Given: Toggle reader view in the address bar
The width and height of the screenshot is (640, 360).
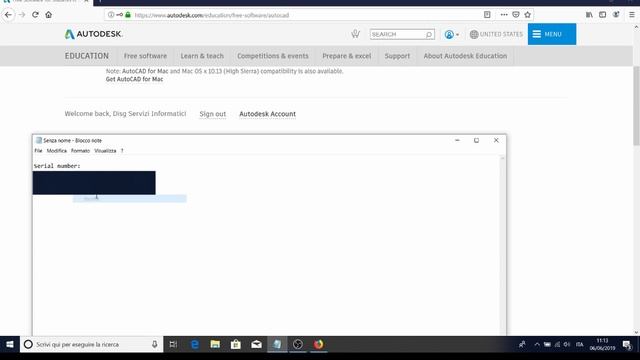Looking at the screenshot, I should point(487,15).
